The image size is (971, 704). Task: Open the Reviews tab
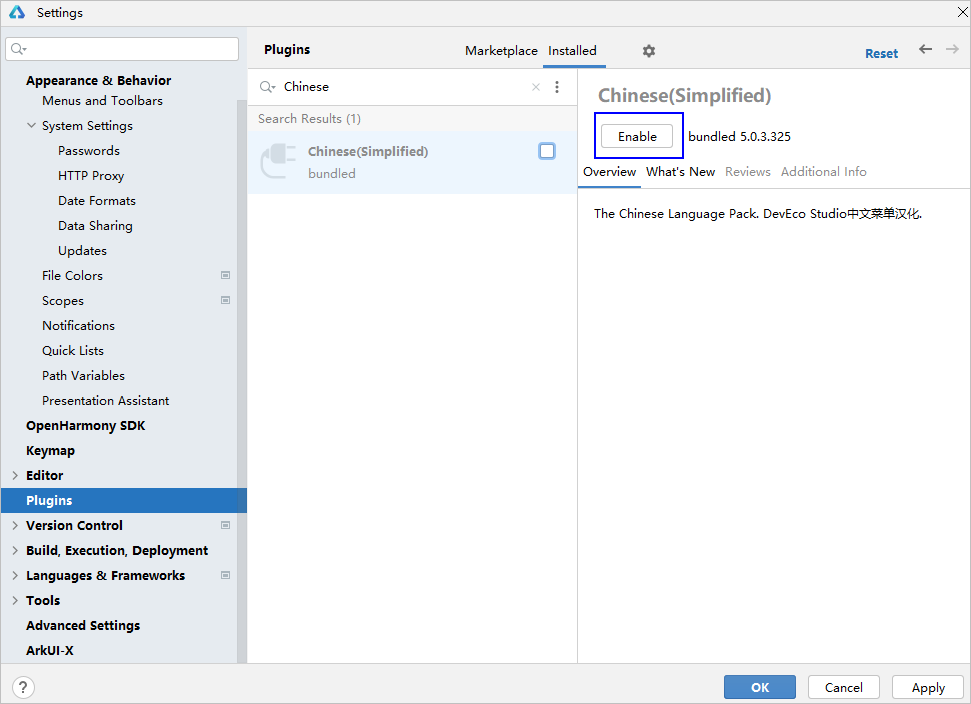tap(747, 172)
